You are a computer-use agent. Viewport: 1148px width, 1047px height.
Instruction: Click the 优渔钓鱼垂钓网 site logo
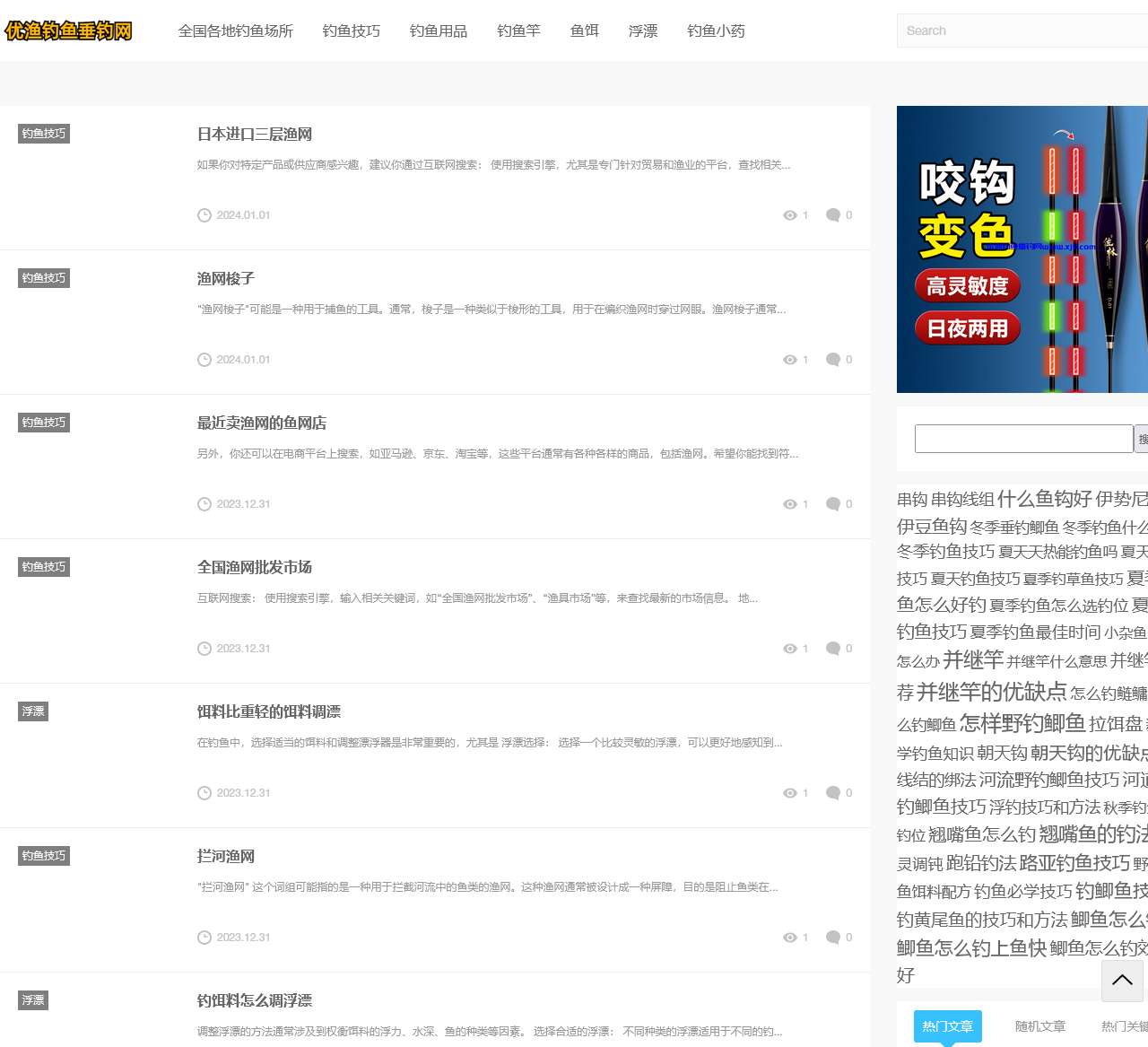[x=68, y=31]
